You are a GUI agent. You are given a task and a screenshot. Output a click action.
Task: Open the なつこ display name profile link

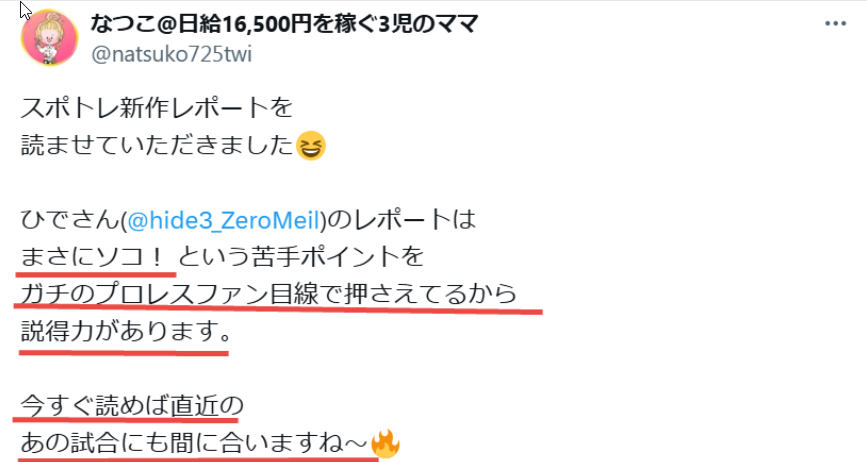point(284,24)
